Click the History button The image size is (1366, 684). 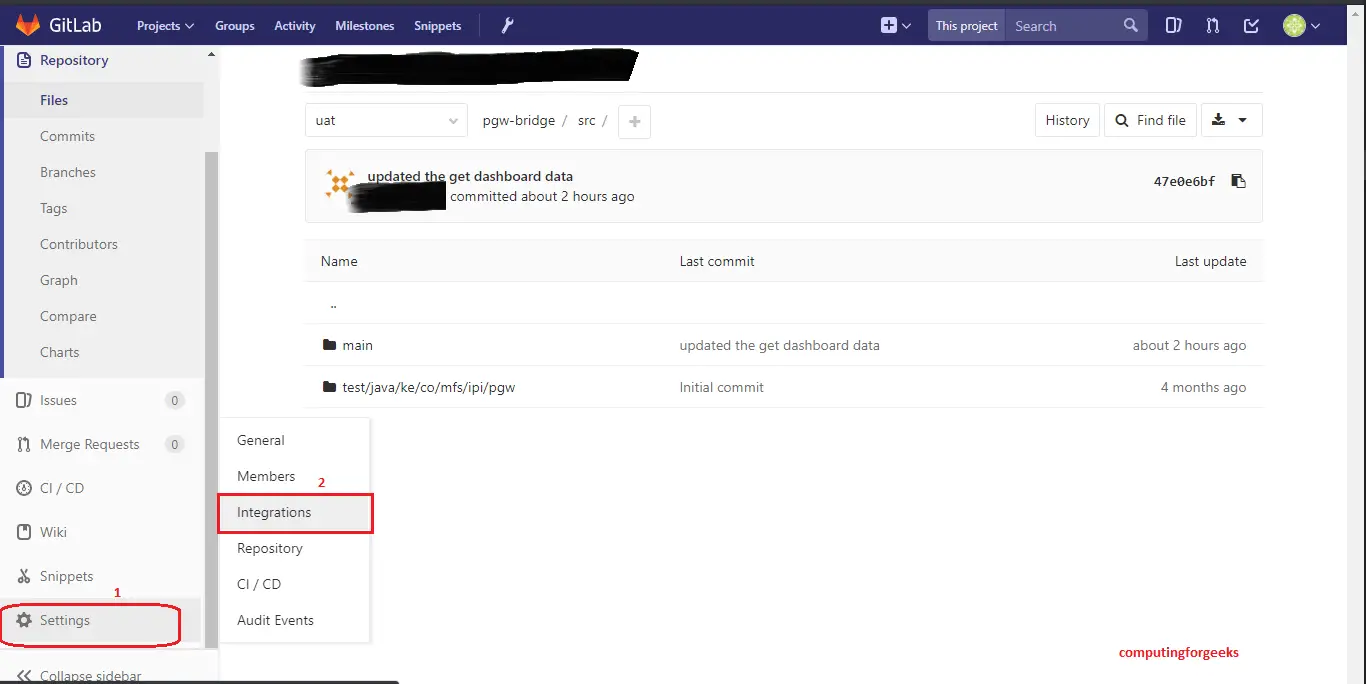(1067, 120)
